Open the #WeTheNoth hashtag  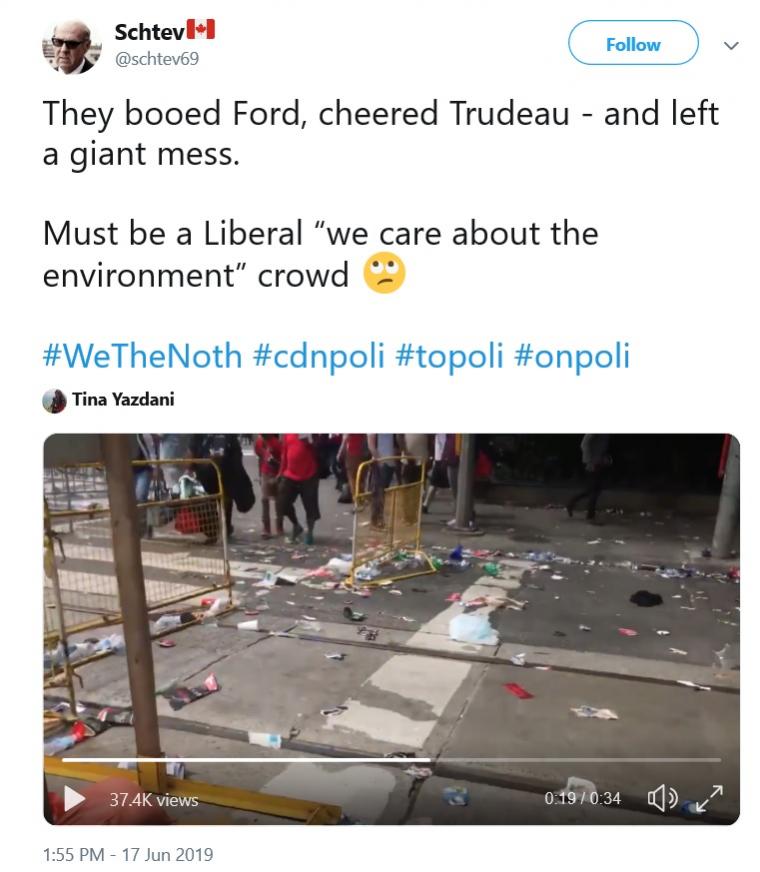(x=142, y=355)
